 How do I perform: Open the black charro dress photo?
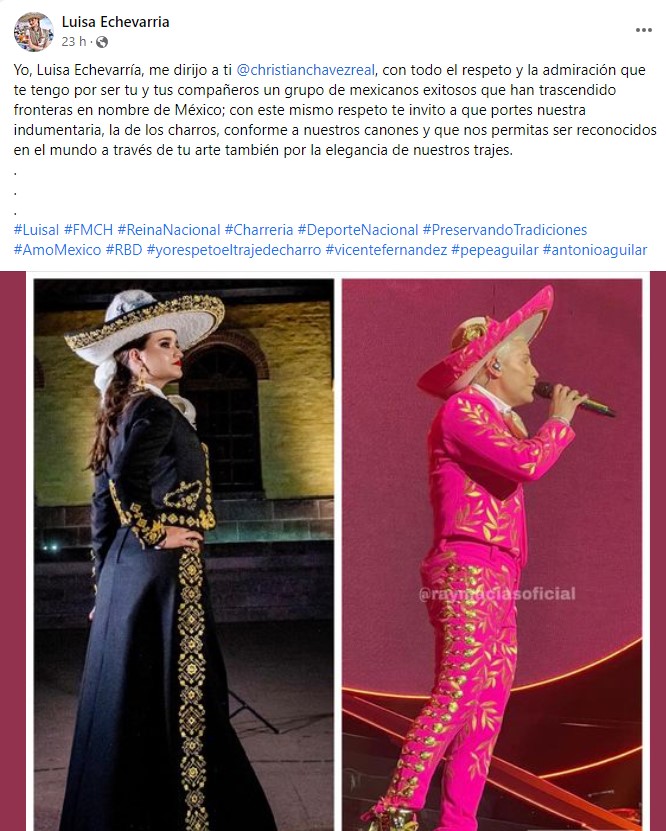[184, 554]
